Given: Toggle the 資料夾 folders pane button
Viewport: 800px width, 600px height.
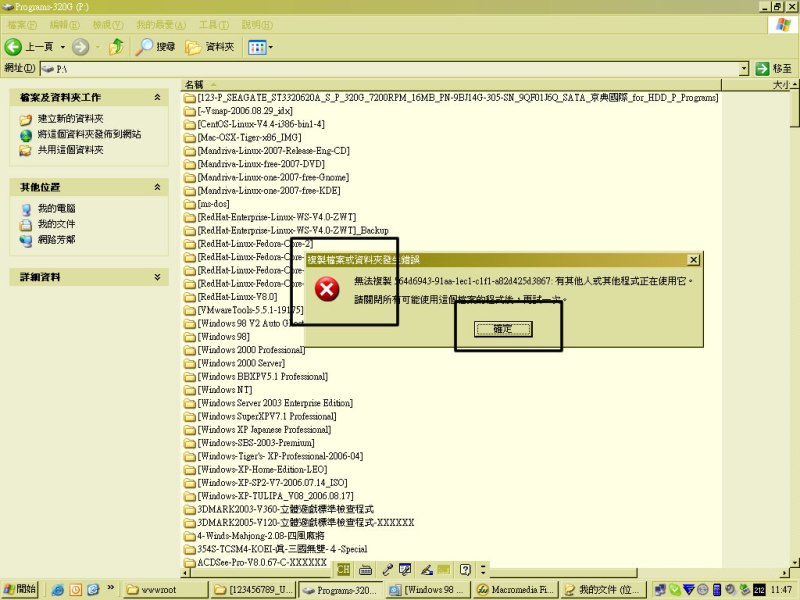Looking at the screenshot, I should [x=210, y=47].
